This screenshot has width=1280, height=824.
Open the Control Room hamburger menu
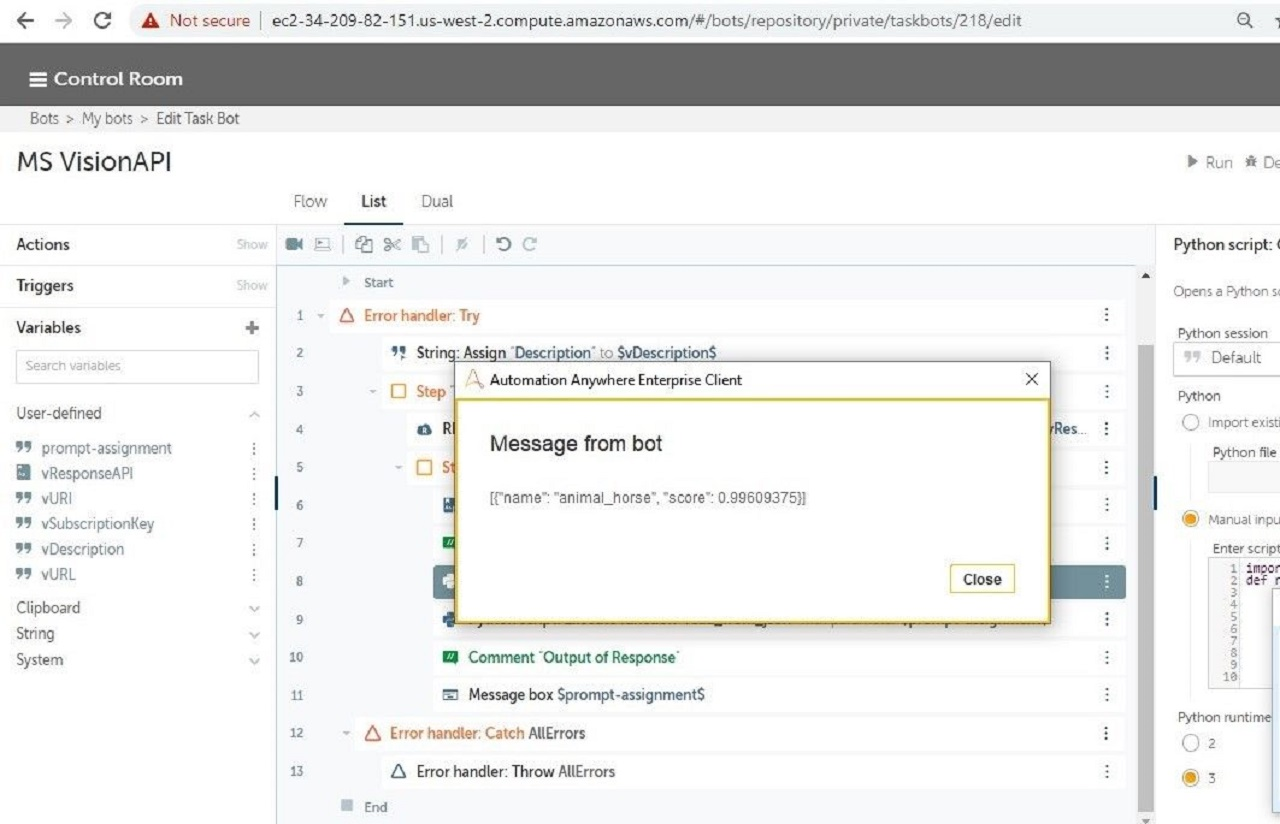click(x=38, y=79)
